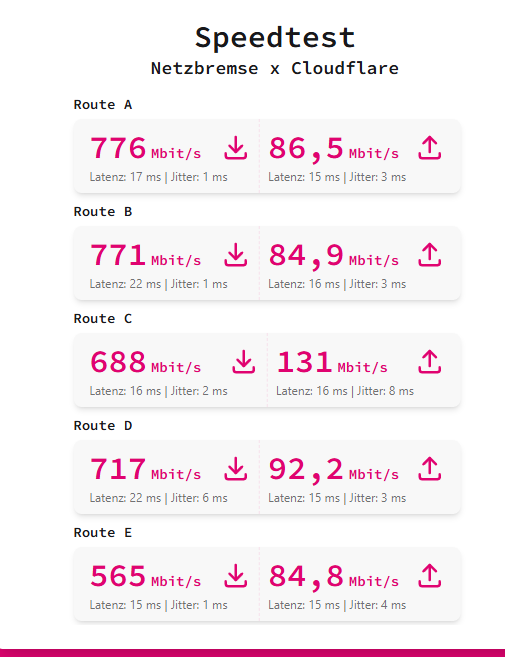Click the Route C upload icon
Image resolution: width=505 pixels, height=657 pixels.
pos(430,362)
